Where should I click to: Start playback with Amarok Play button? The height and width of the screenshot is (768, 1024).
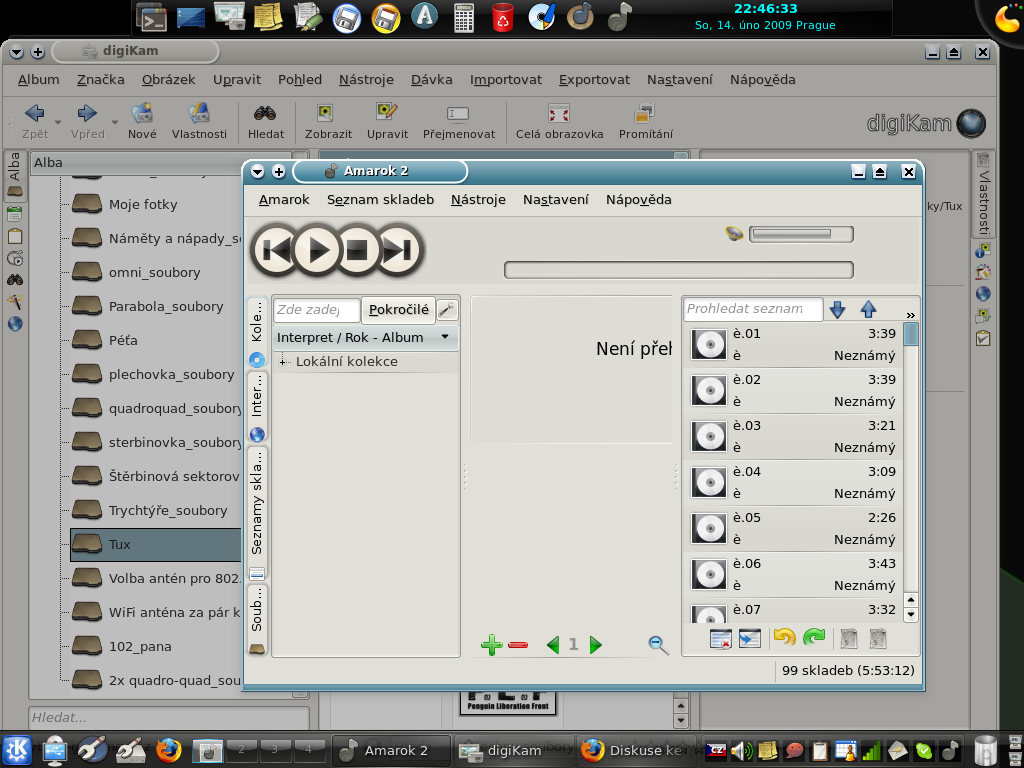coord(317,250)
